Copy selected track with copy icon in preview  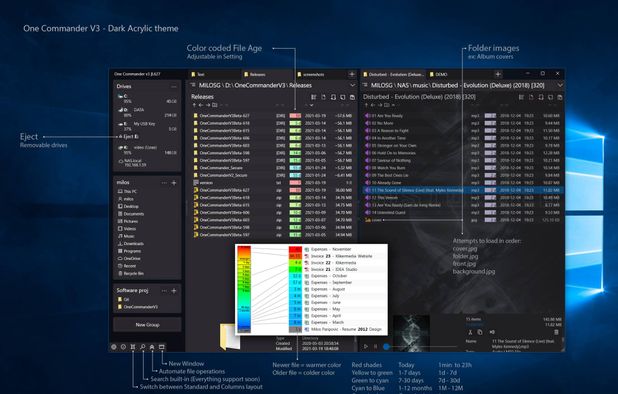coord(480,332)
